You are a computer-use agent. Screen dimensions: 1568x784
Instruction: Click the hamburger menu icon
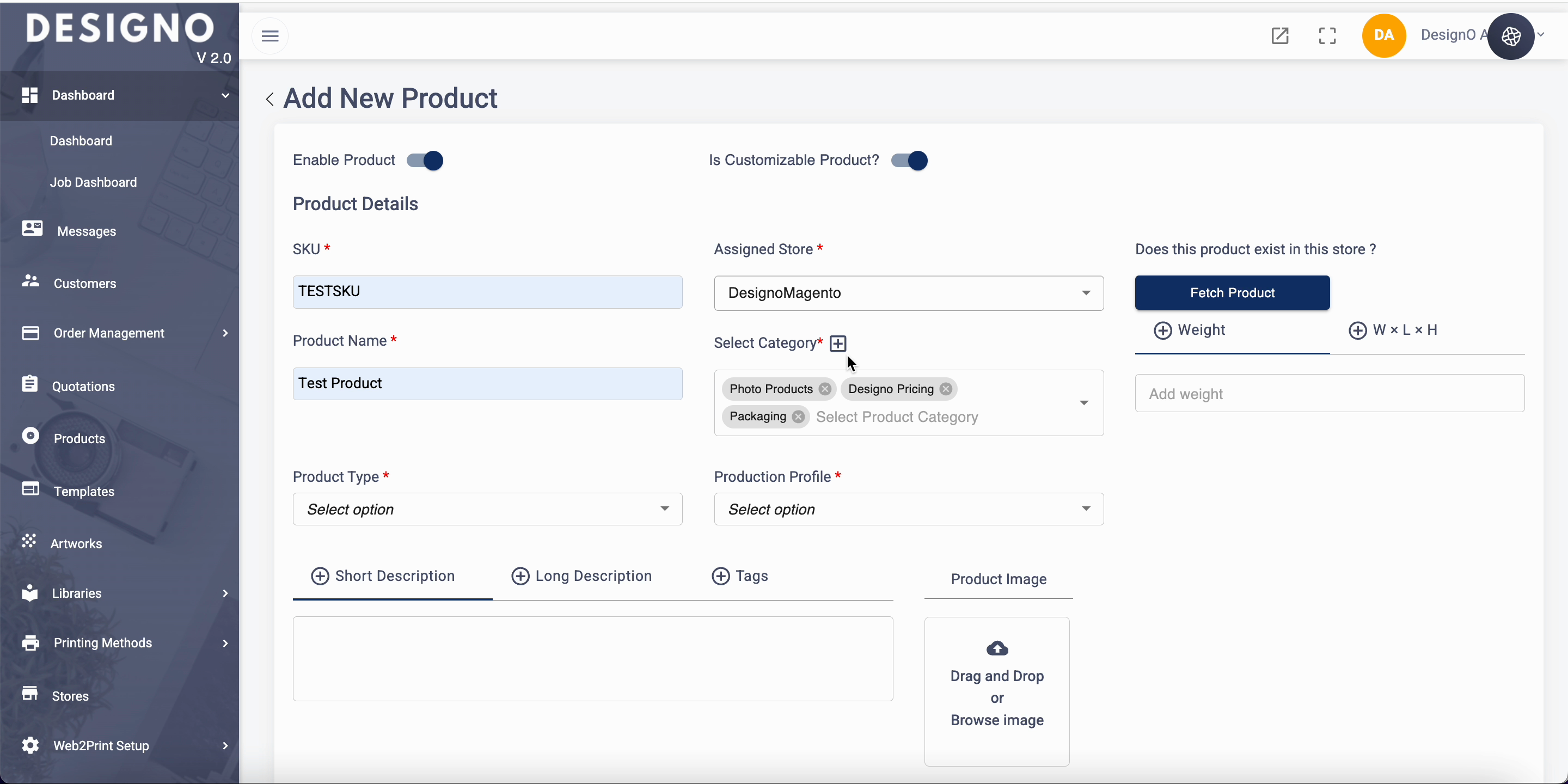tap(269, 36)
